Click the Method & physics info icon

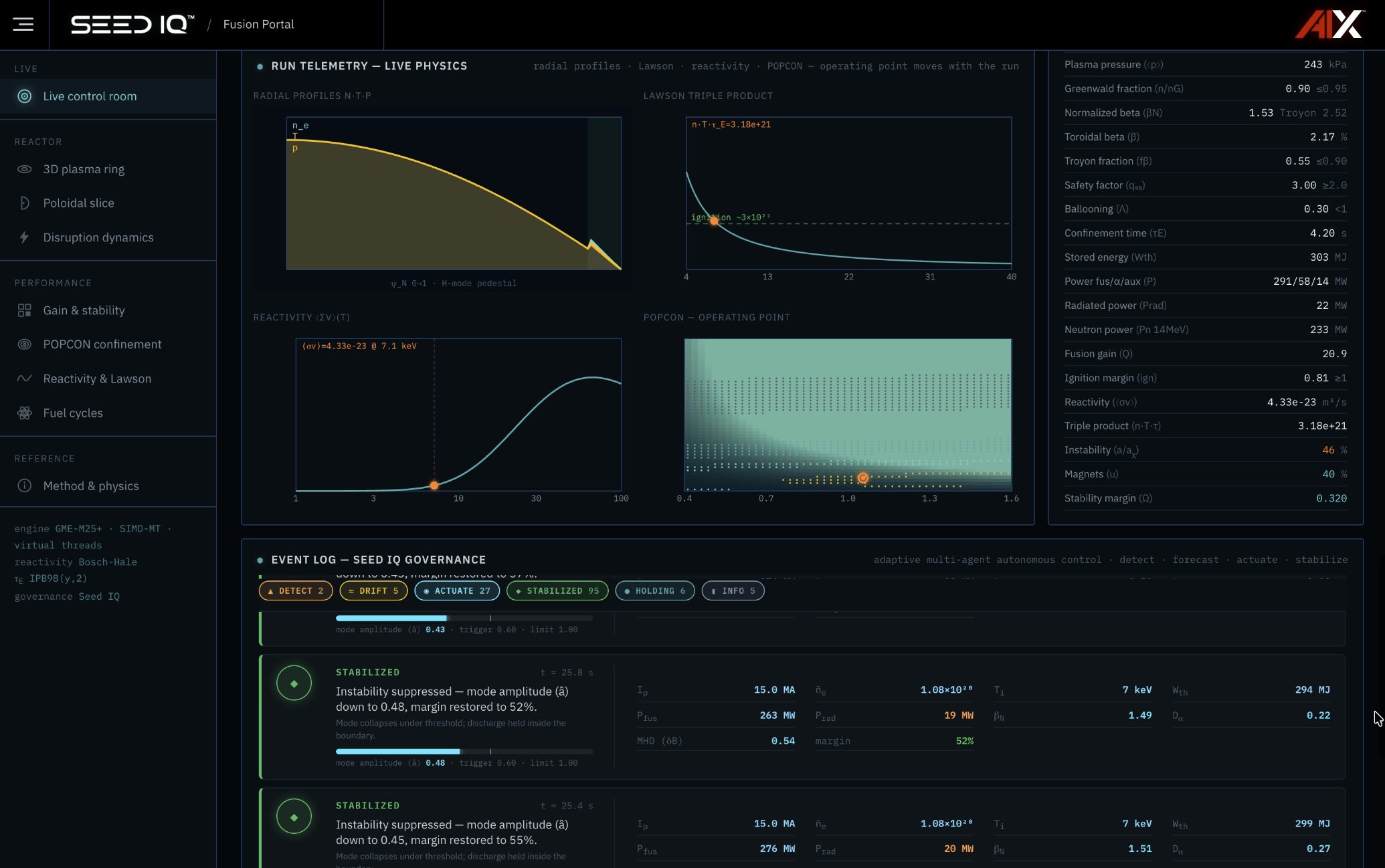point(25,486)
